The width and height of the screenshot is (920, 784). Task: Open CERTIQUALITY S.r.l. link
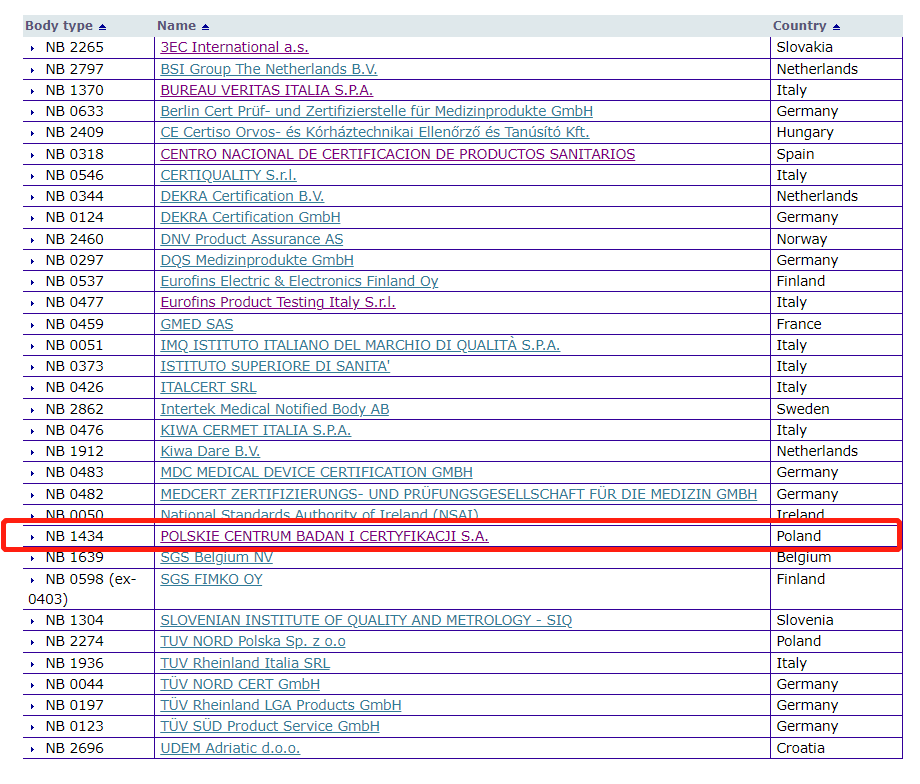click(228, 175)
